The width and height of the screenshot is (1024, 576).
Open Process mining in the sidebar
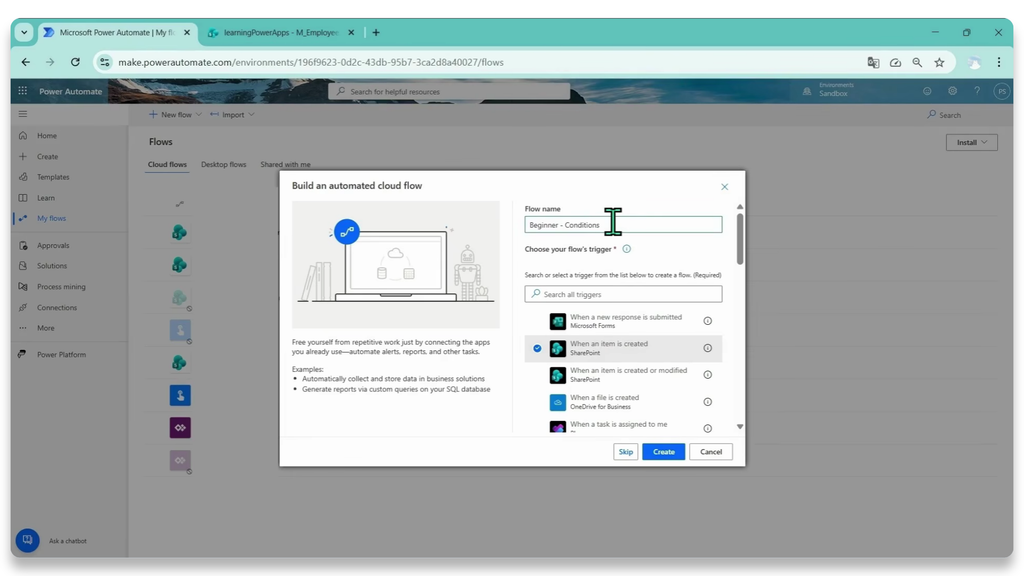(x=61, y=287)
